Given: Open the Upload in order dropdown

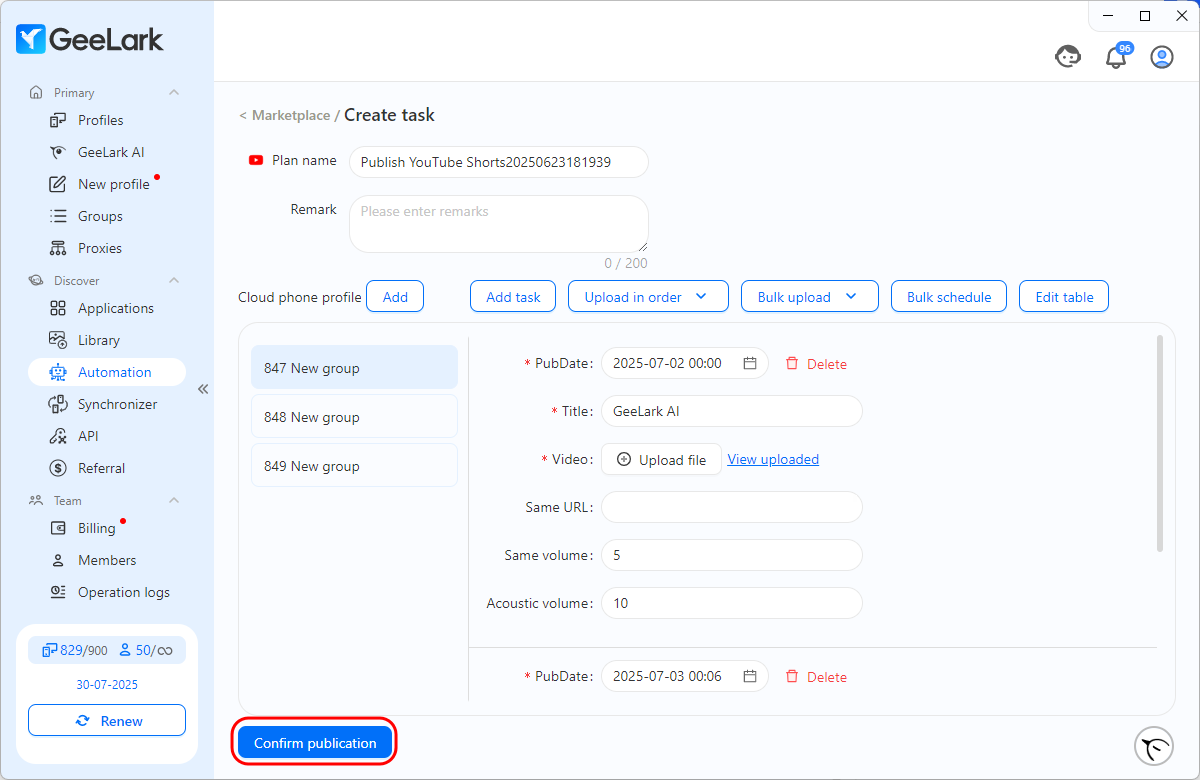Looking at the screenshot, I should click(x=646, y=297).
